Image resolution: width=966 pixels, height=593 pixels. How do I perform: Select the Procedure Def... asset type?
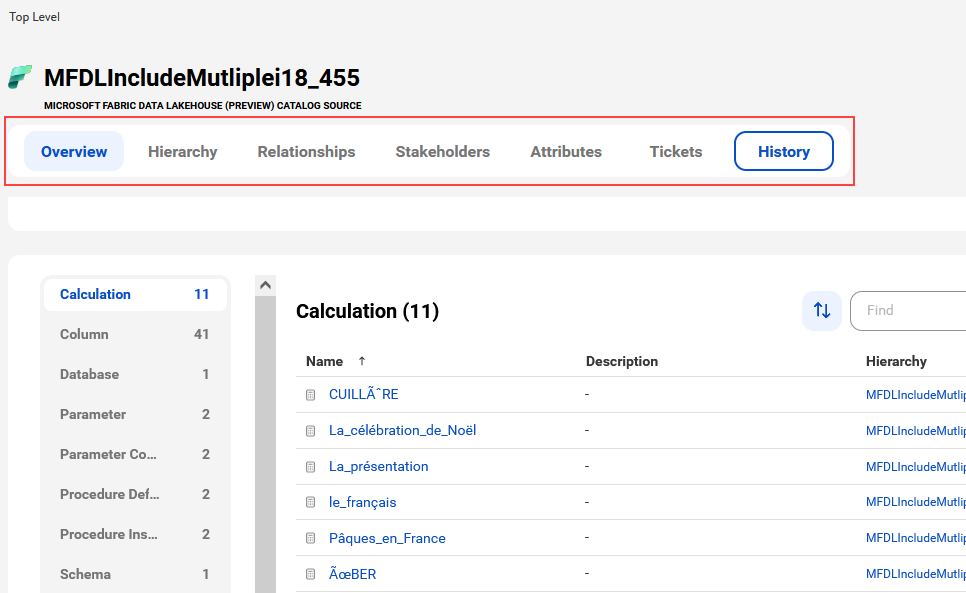tap(135, 494)
